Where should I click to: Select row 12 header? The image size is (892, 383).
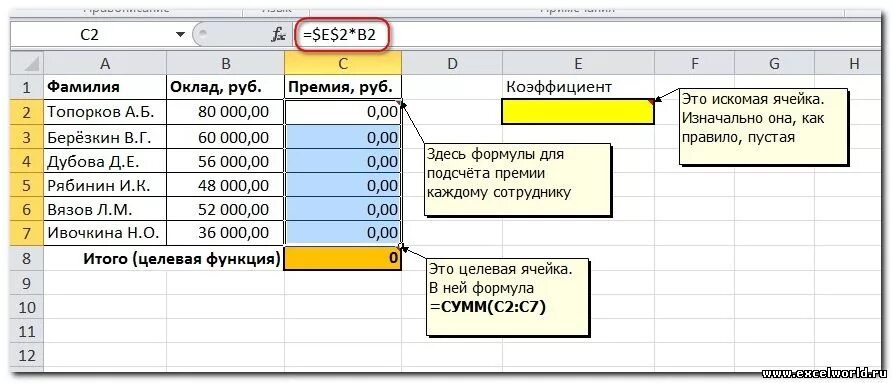click(x=26, y=356)
